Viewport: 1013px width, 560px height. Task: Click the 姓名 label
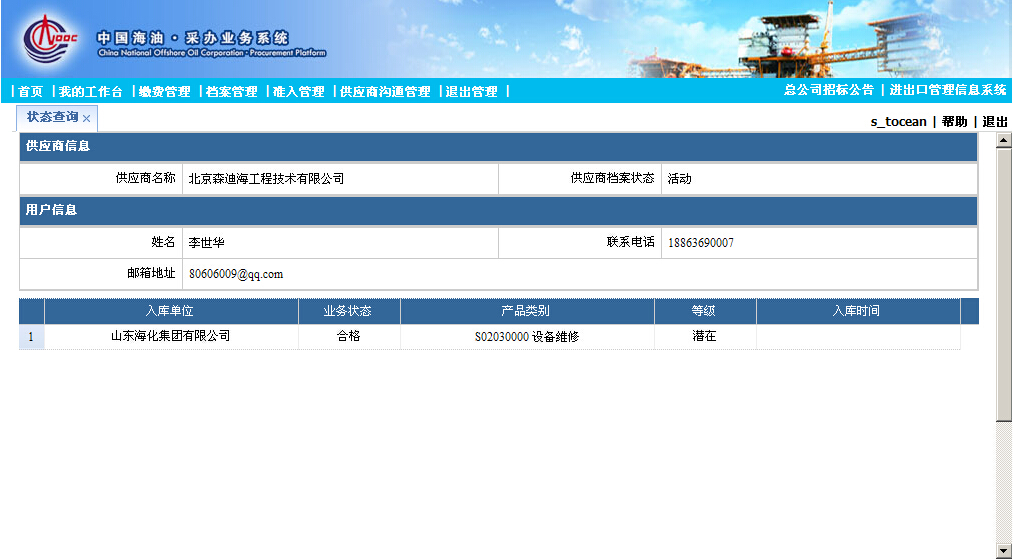163,242
